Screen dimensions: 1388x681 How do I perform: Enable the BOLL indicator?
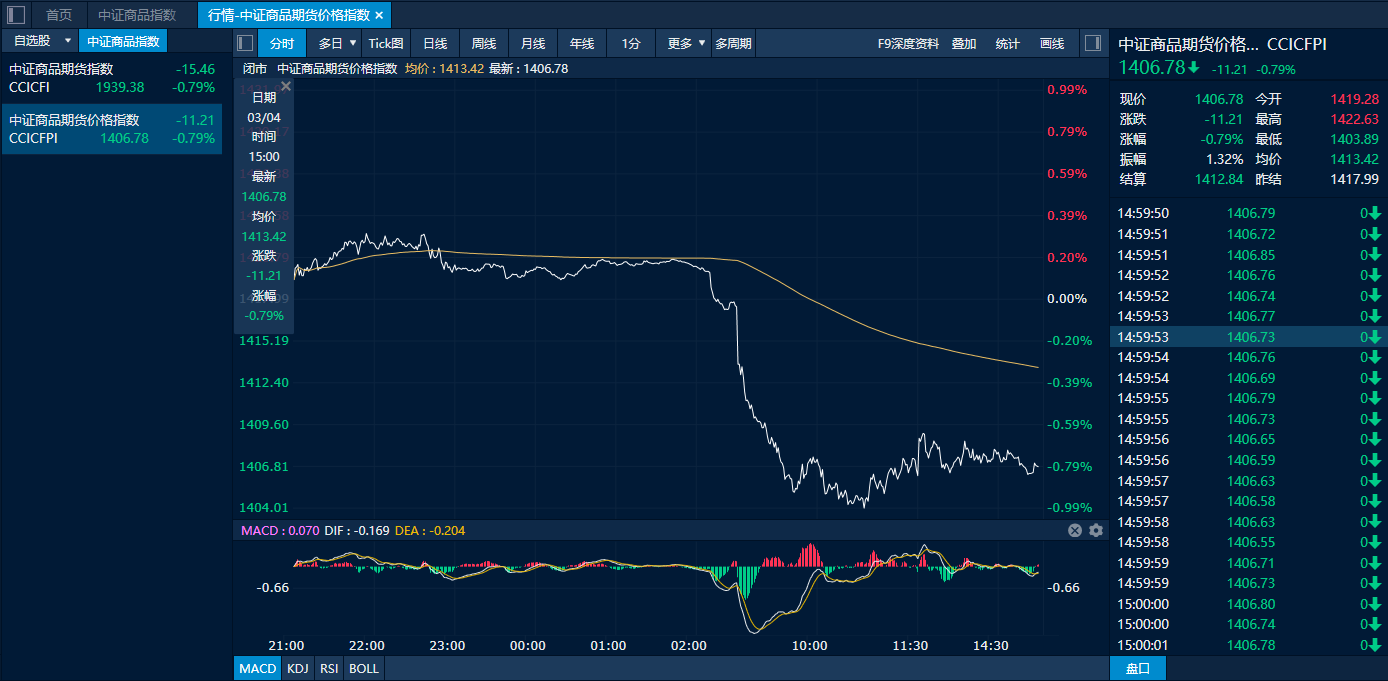(363, 668)
